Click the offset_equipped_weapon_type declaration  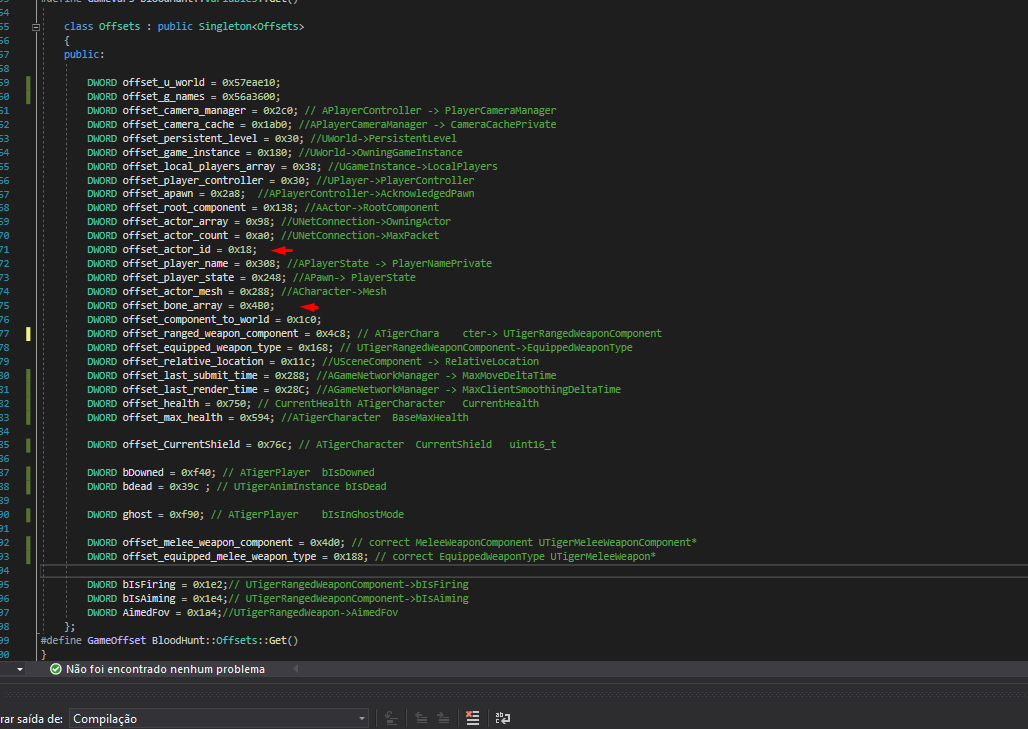tap(210, 347)
